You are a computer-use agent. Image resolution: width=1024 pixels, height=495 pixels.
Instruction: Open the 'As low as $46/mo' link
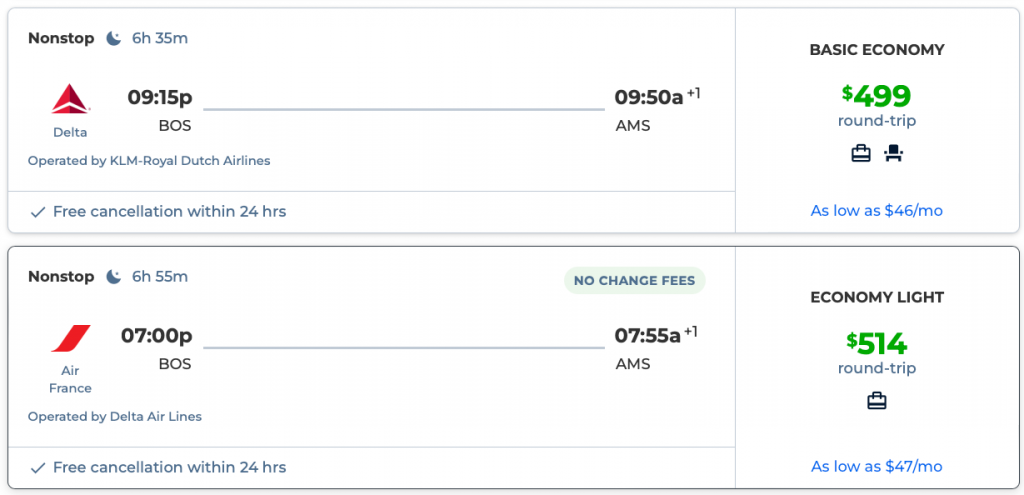coord(876,211)
